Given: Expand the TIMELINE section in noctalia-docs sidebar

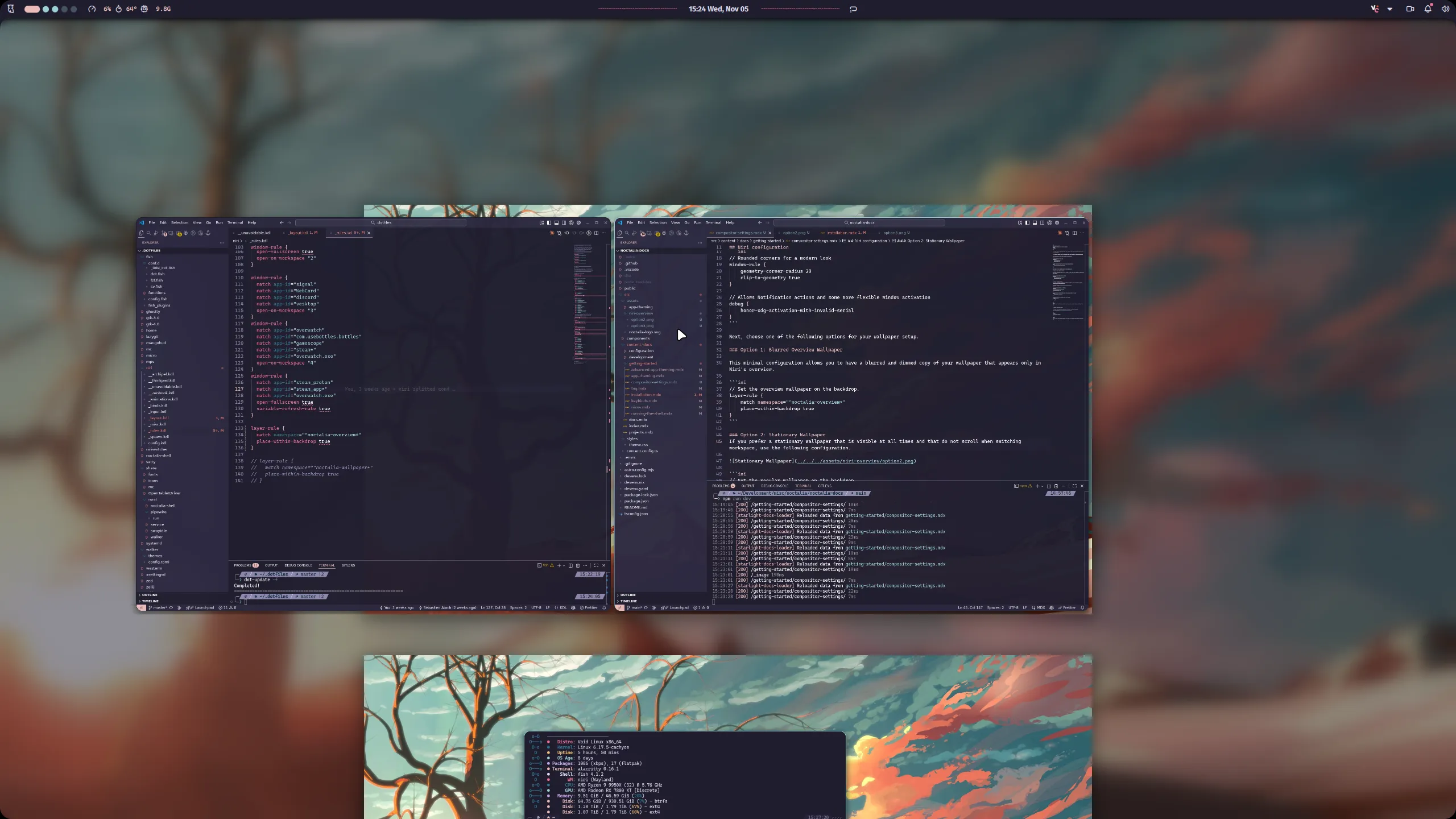Looking at the screenshot, I should click(628, 601).
